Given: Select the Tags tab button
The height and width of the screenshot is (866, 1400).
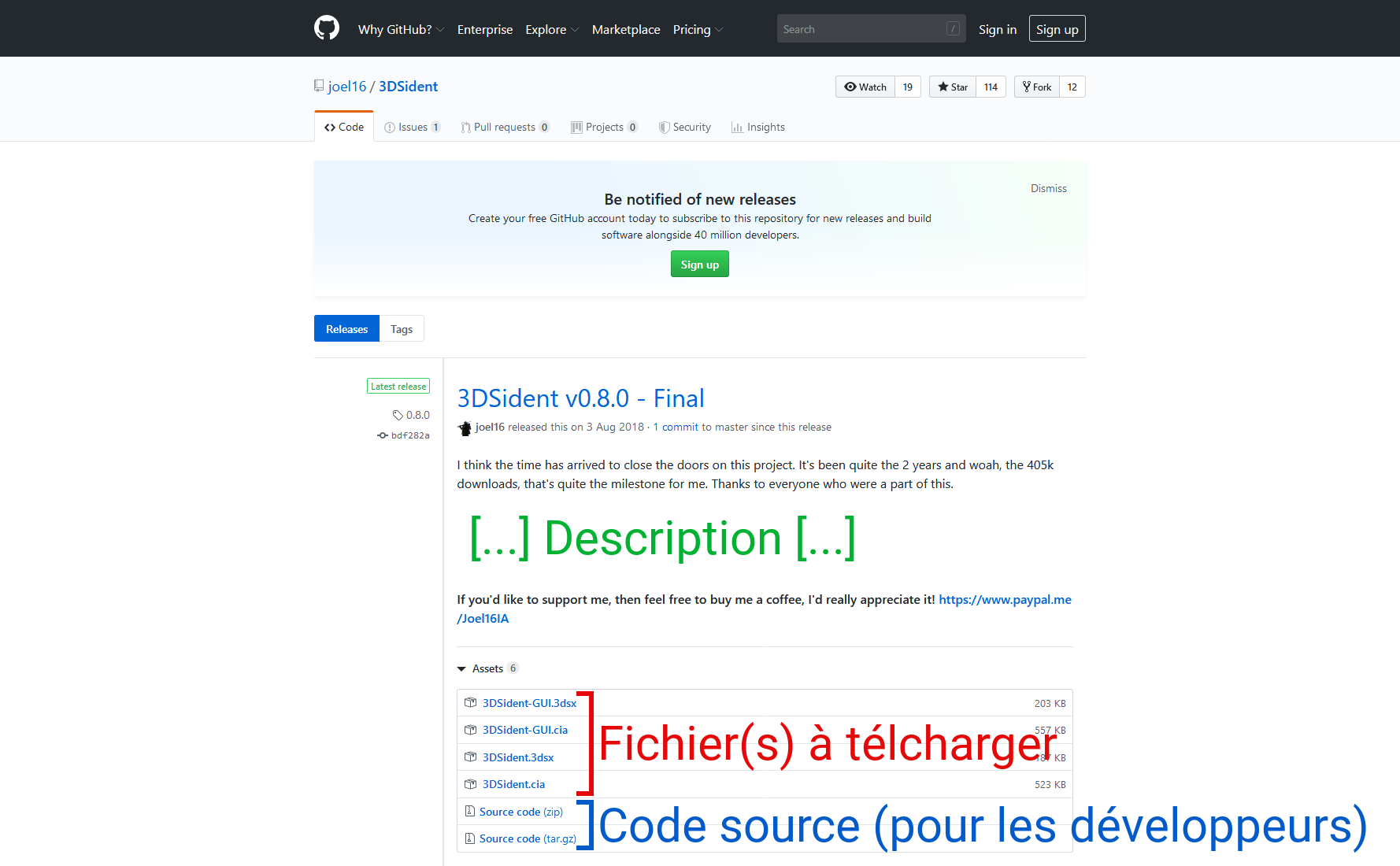Looking at the screenshot, I should click(x=402, y=329).
